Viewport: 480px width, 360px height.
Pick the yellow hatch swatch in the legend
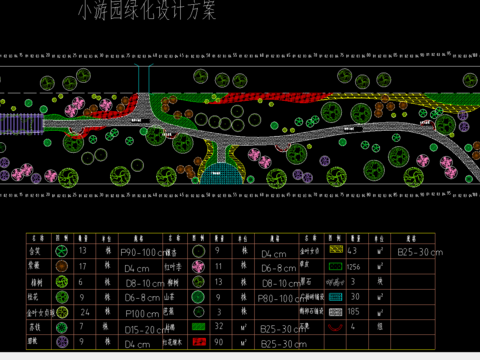[x=336, y=249]
